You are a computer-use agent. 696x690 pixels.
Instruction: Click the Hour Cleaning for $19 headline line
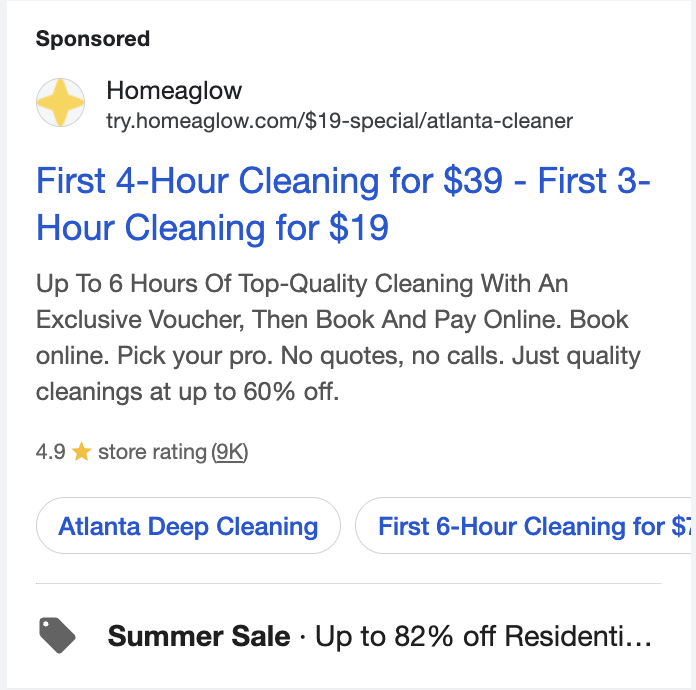click(212, 228)
